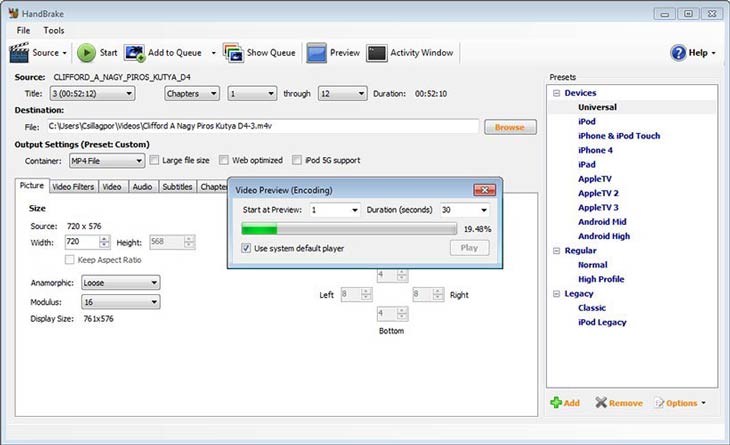This screenshot has width=730, height=445.
Task: Click the Show Queue icon
Action: pos(233,53)
